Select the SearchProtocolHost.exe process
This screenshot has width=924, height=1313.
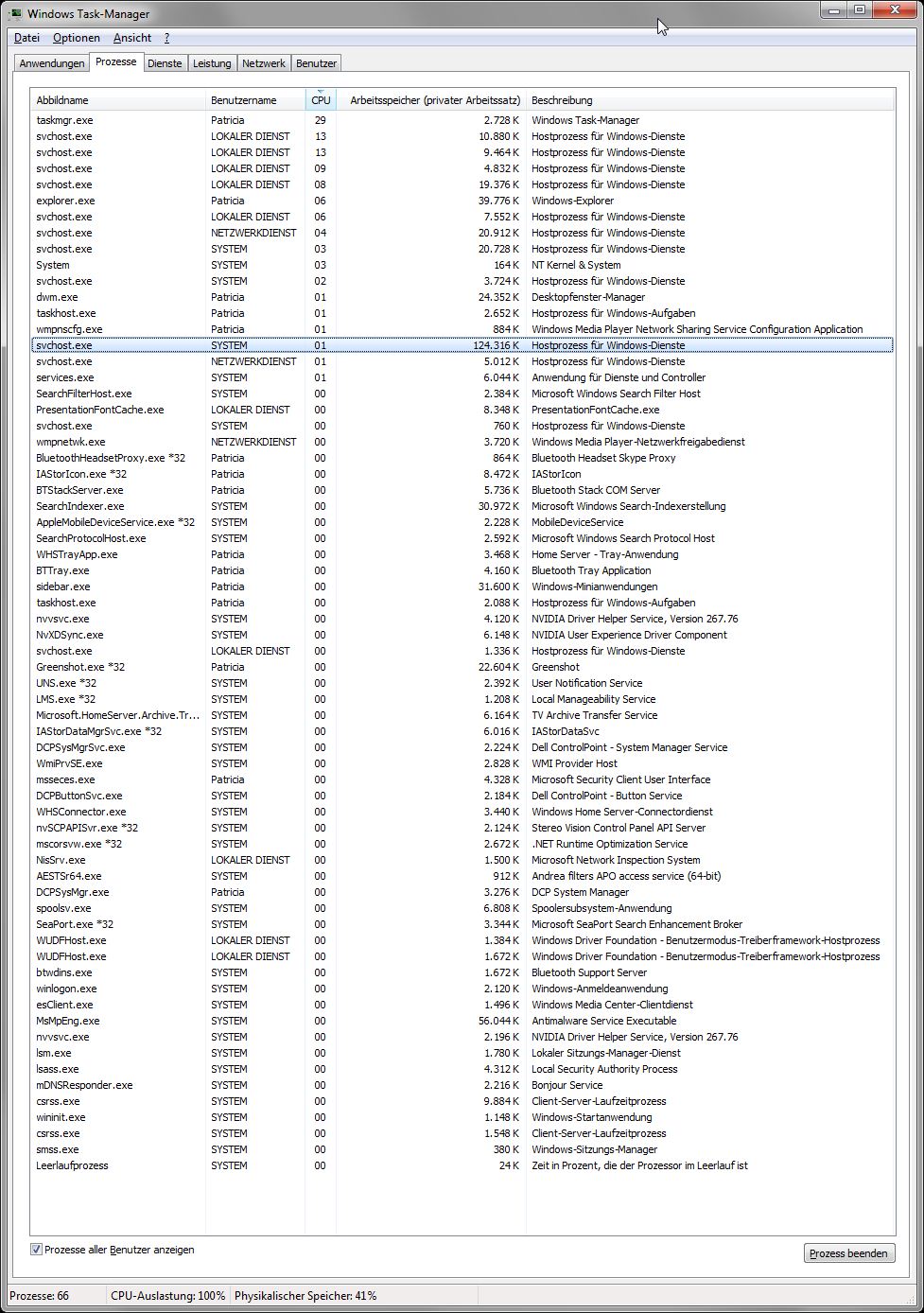click(462, 538)
